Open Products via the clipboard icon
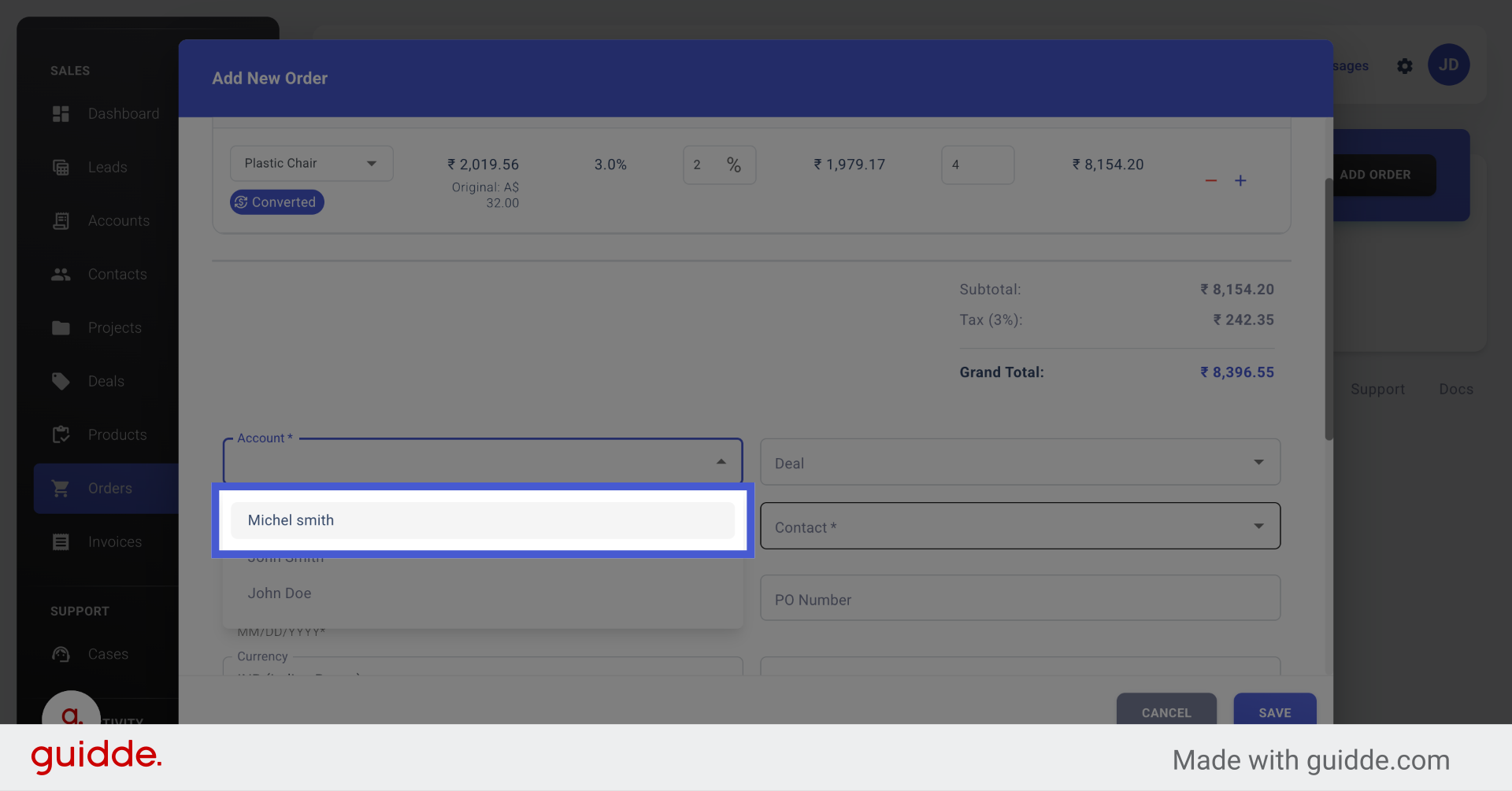The image size is (1512, 791). [x=61, y=434]
